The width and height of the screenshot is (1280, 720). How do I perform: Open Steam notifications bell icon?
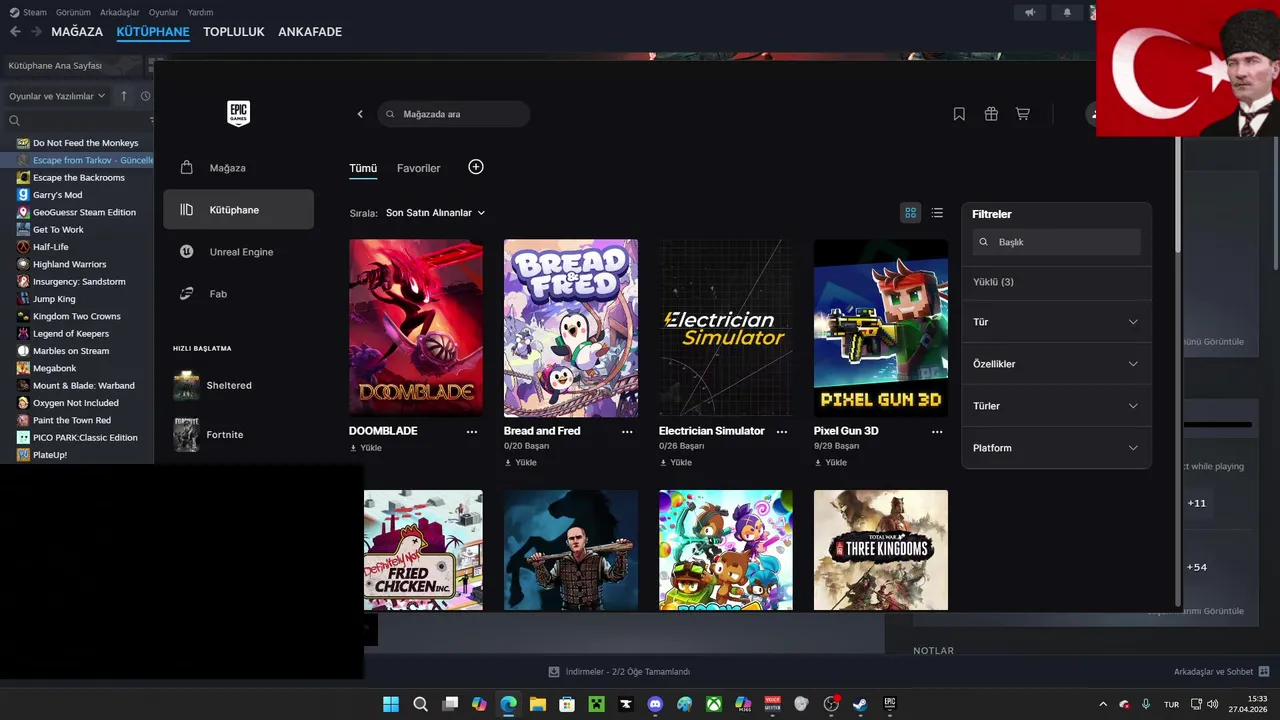[x=1067, y=12]
